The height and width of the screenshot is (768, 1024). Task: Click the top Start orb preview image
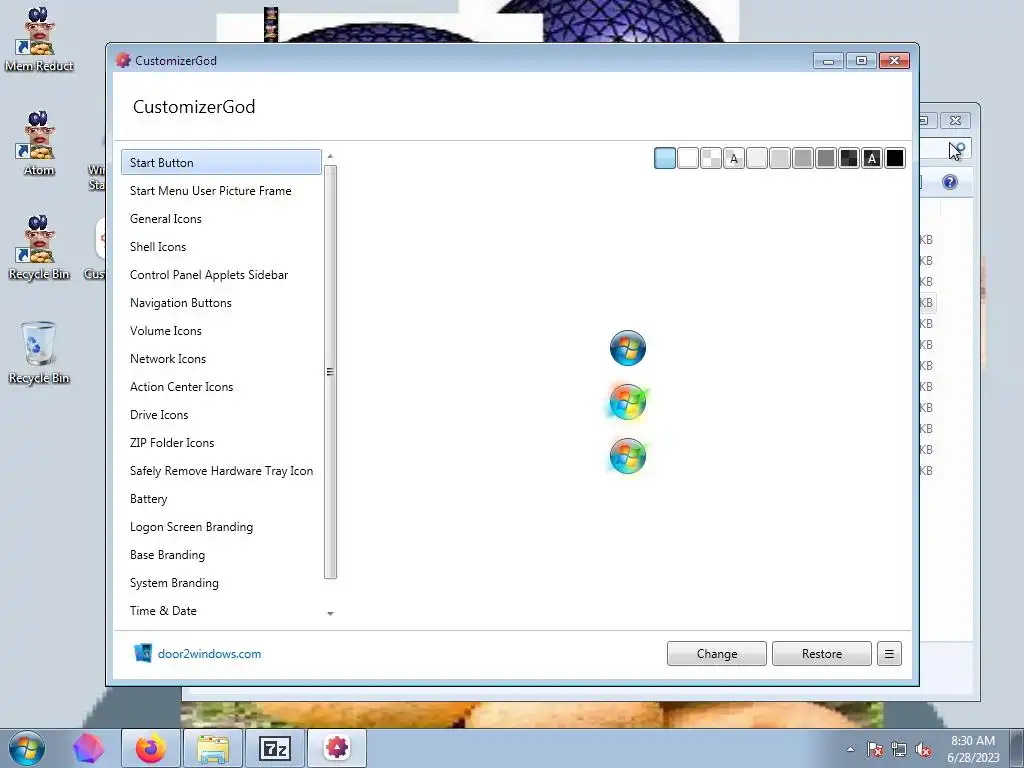pyautogui.click(x=628, y=348)
